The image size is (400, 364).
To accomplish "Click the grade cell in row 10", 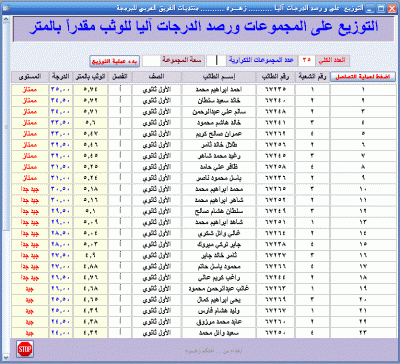I will (61, 189).
